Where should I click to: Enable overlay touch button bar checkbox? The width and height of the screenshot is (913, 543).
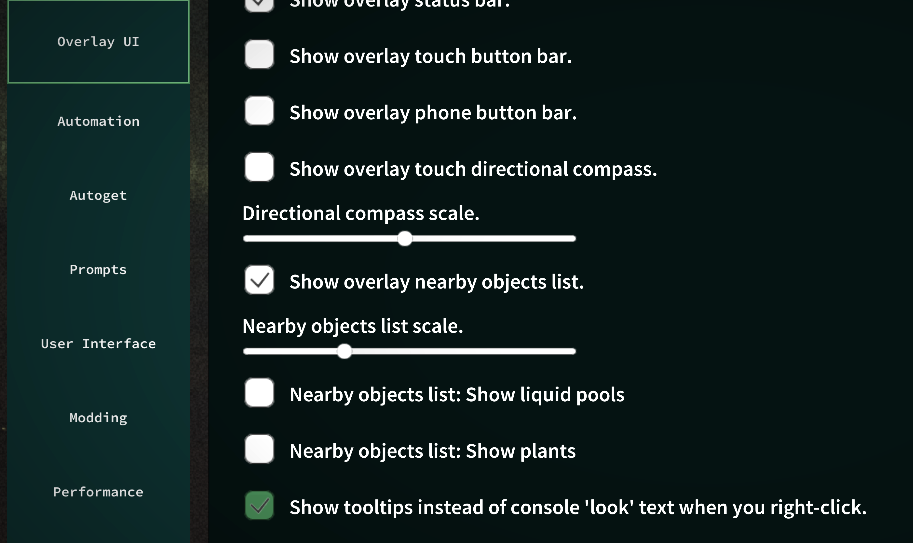259,55
